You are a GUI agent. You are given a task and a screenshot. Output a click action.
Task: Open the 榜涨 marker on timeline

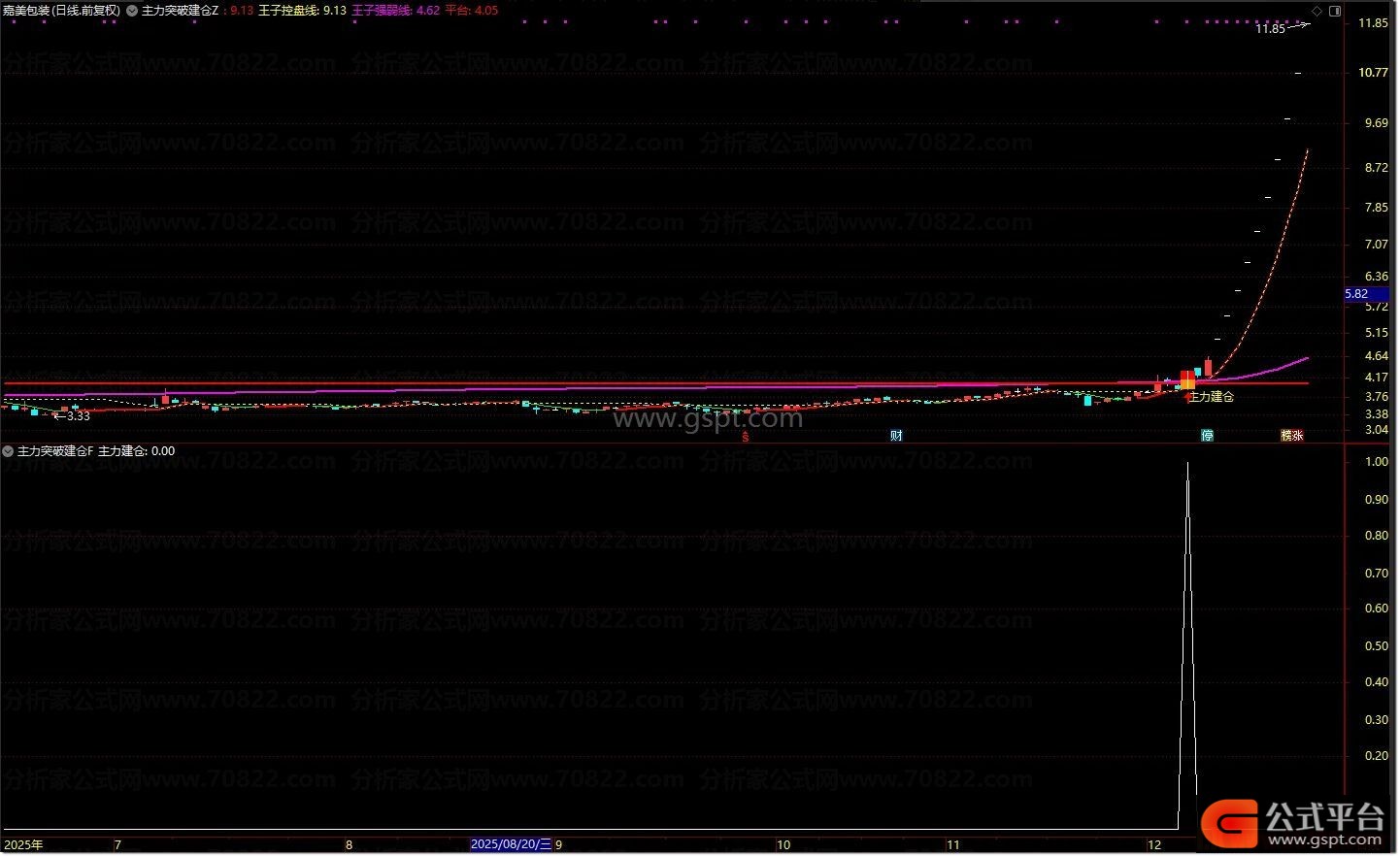(x=1291, y=436)
